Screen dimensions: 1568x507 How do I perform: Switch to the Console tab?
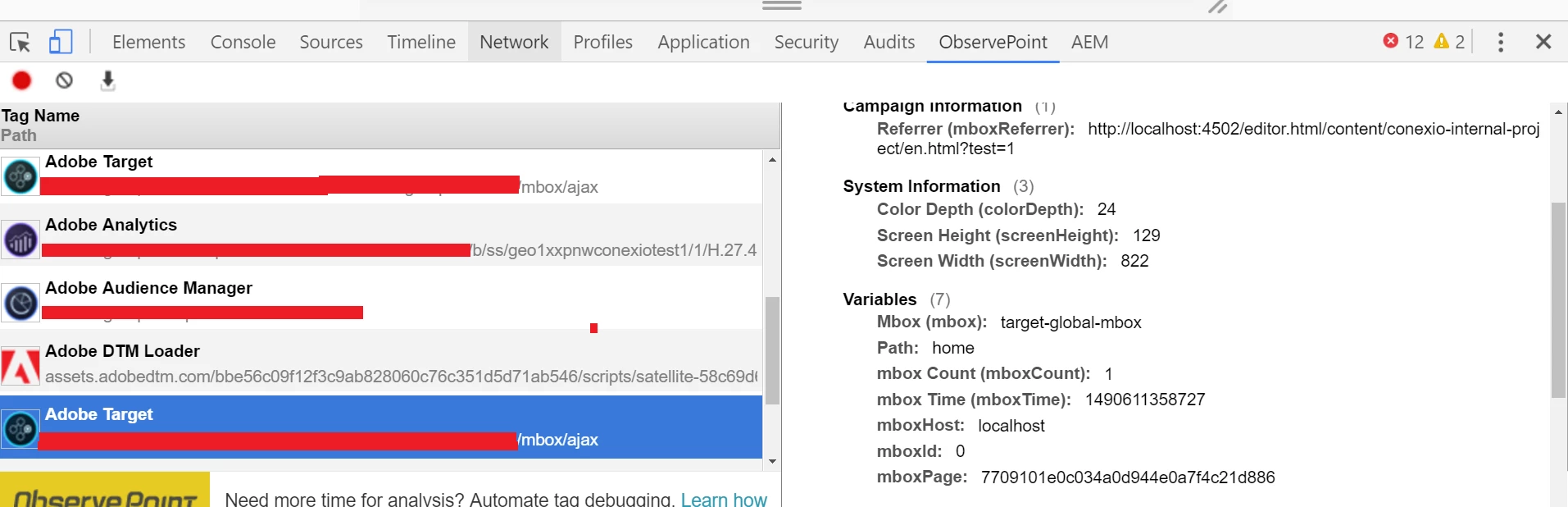243,42
